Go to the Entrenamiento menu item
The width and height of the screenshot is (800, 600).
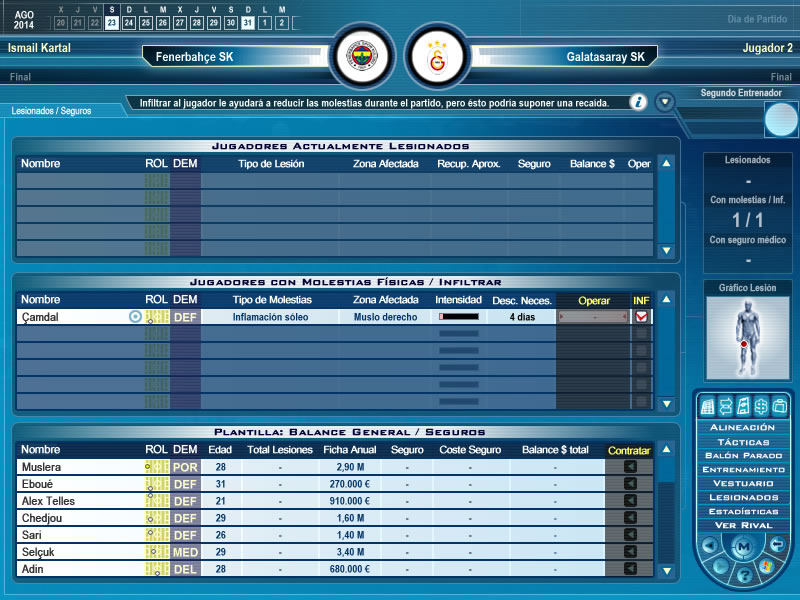[742, 469]
